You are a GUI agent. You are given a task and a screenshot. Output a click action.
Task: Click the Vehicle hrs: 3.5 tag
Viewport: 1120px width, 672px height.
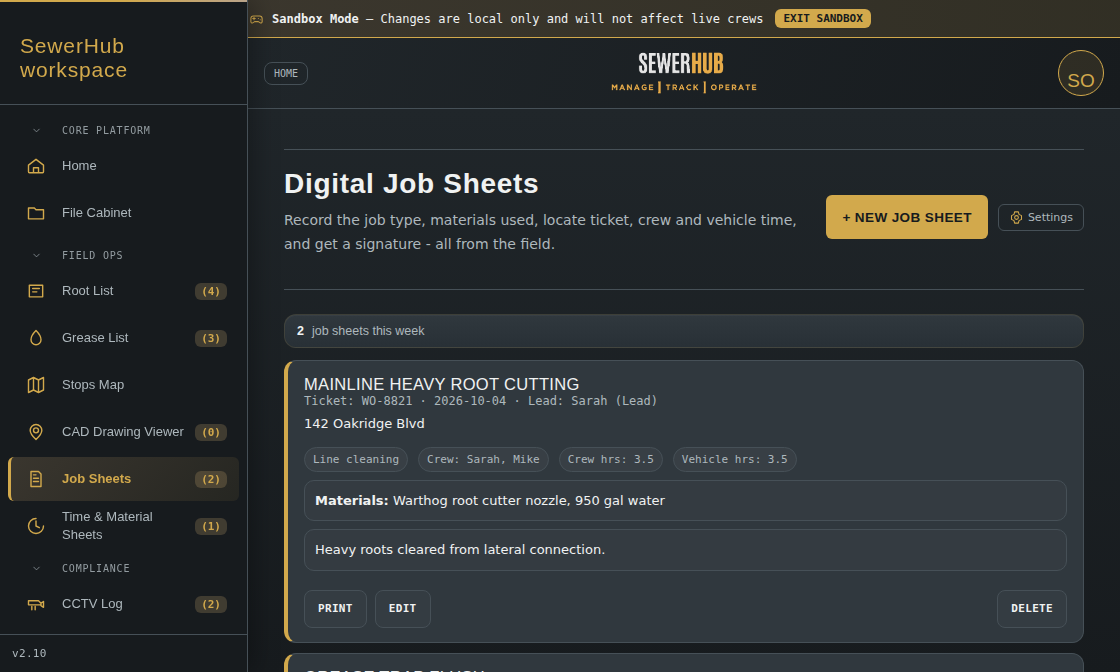click(x=734, y=459)
